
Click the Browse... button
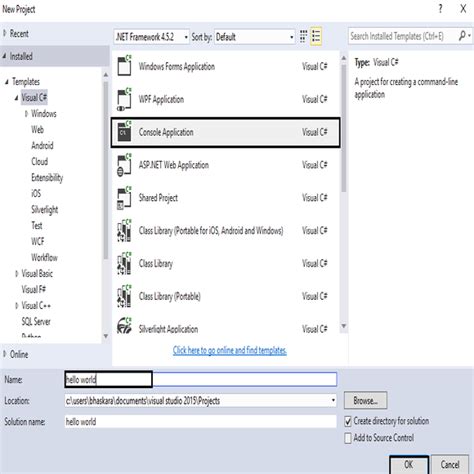(366, 400)
